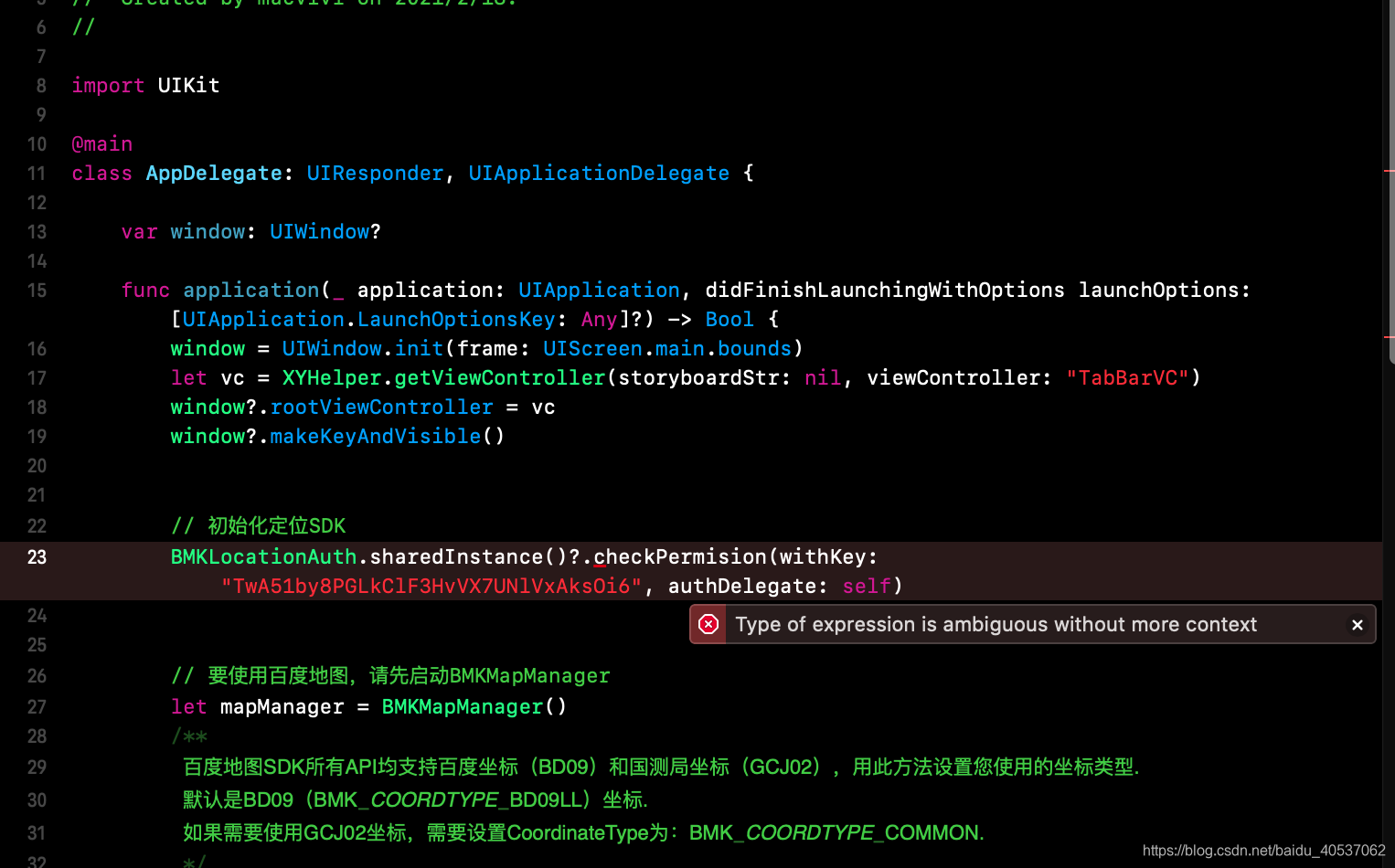
Task: Click comment mentioning '请先启动BMKMapManager'
Action: pyautogui.click(x=390, y=676)
